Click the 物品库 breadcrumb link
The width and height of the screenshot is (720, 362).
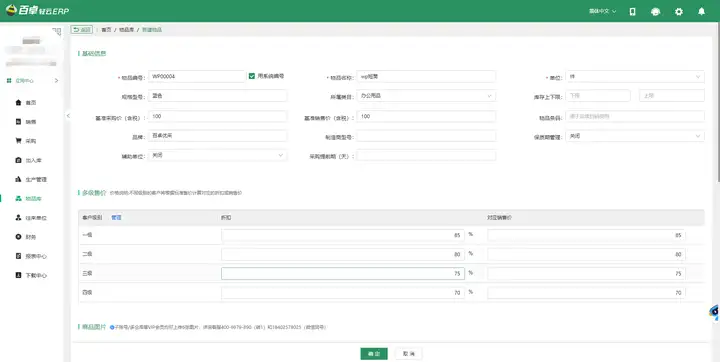tap(126, 30)
